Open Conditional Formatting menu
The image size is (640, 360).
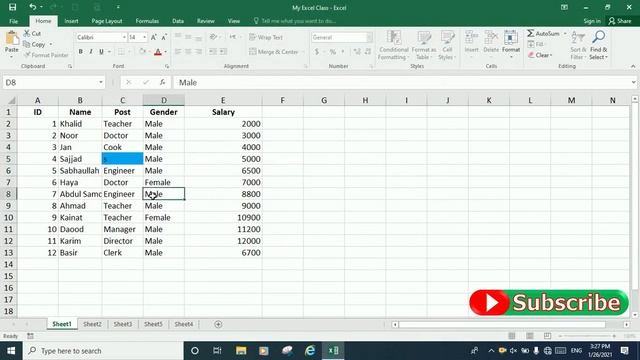click(393, 45)
